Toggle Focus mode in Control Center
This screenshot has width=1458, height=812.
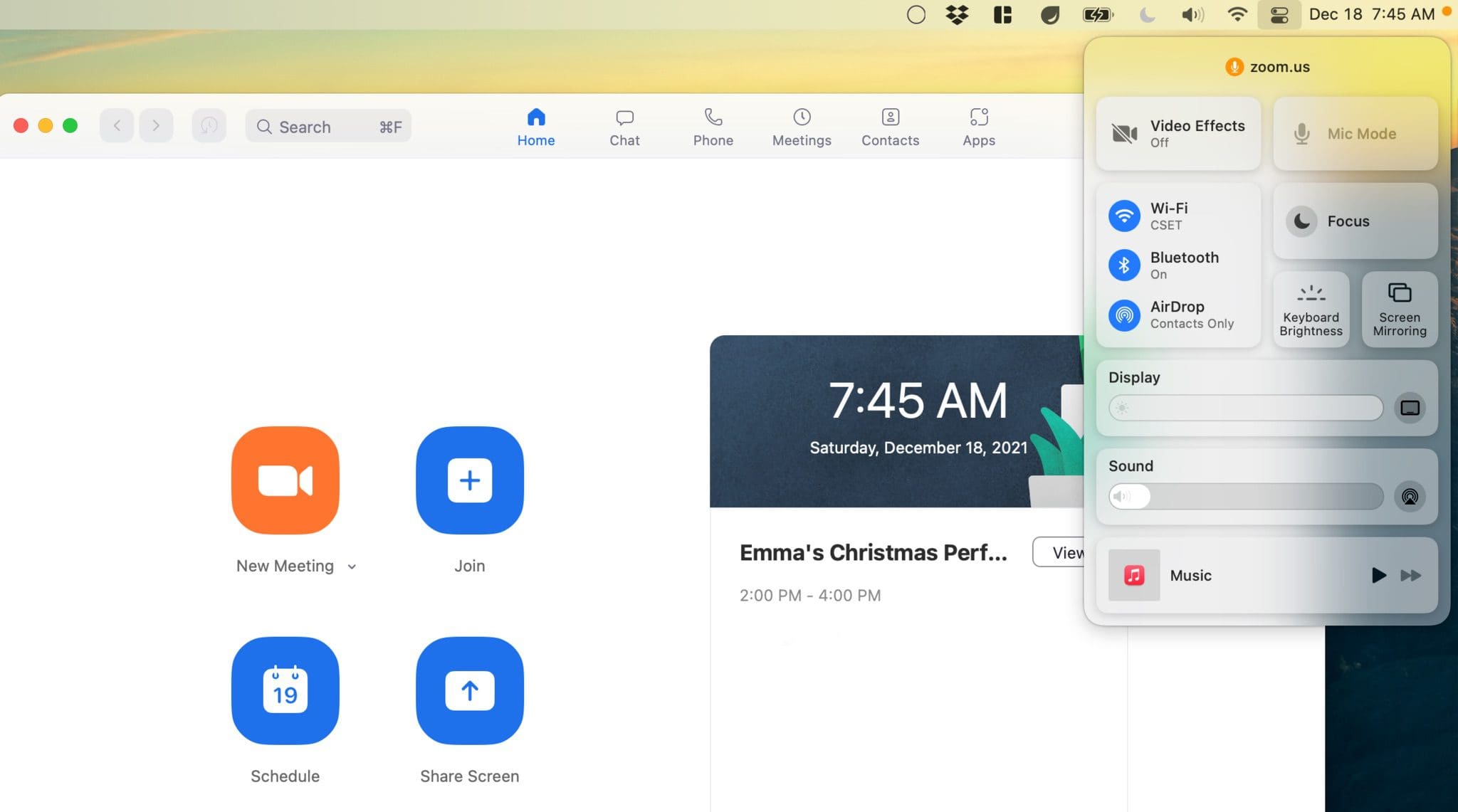1353,221
